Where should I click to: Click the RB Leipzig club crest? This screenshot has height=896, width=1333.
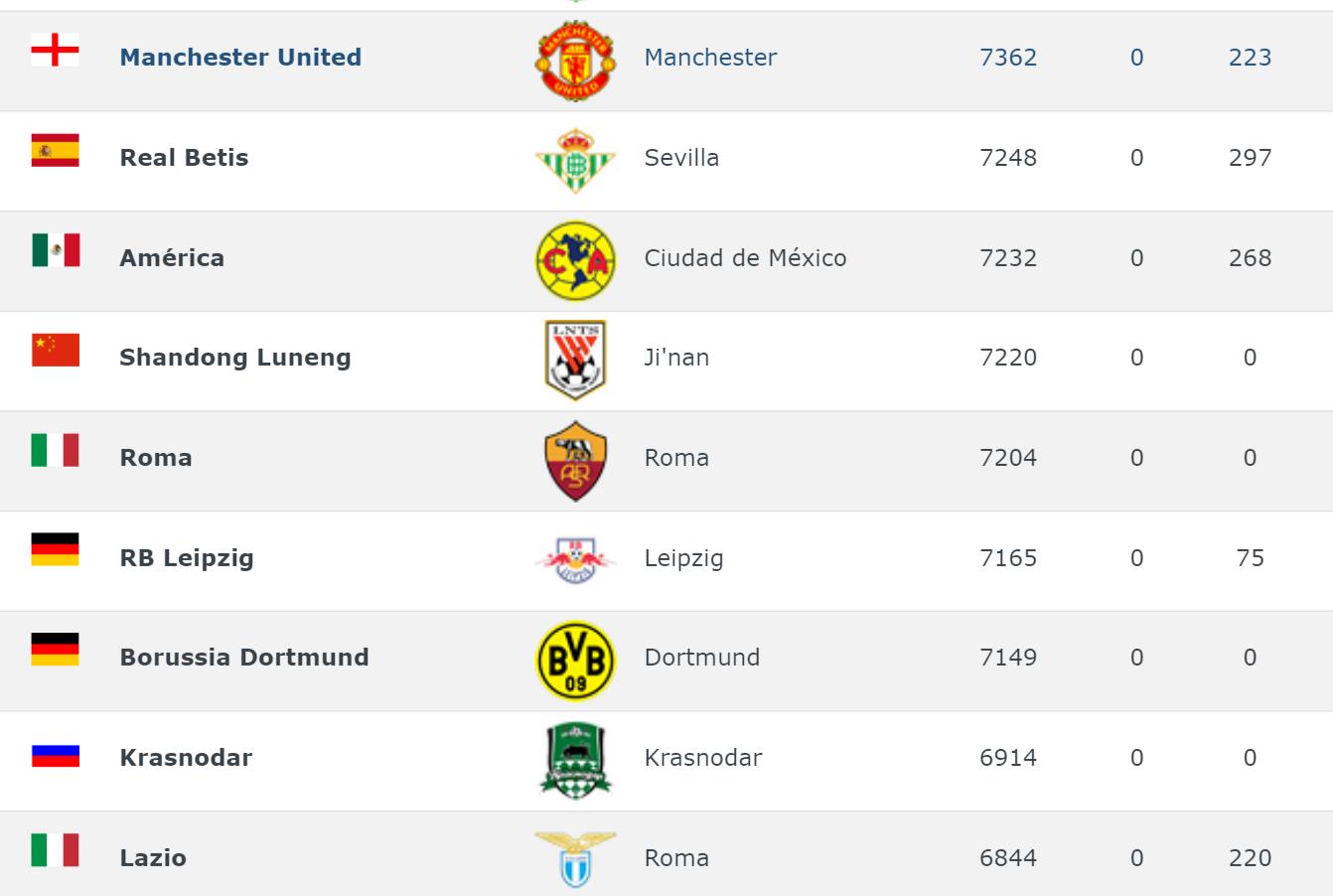(x=575, y=560)
